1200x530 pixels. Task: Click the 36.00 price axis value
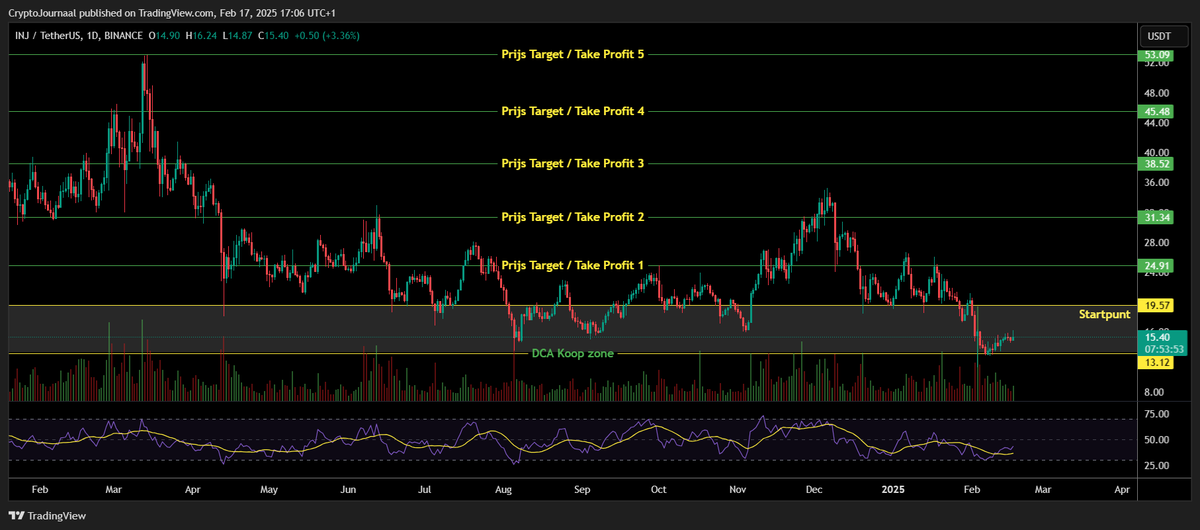pos(1158,183)
